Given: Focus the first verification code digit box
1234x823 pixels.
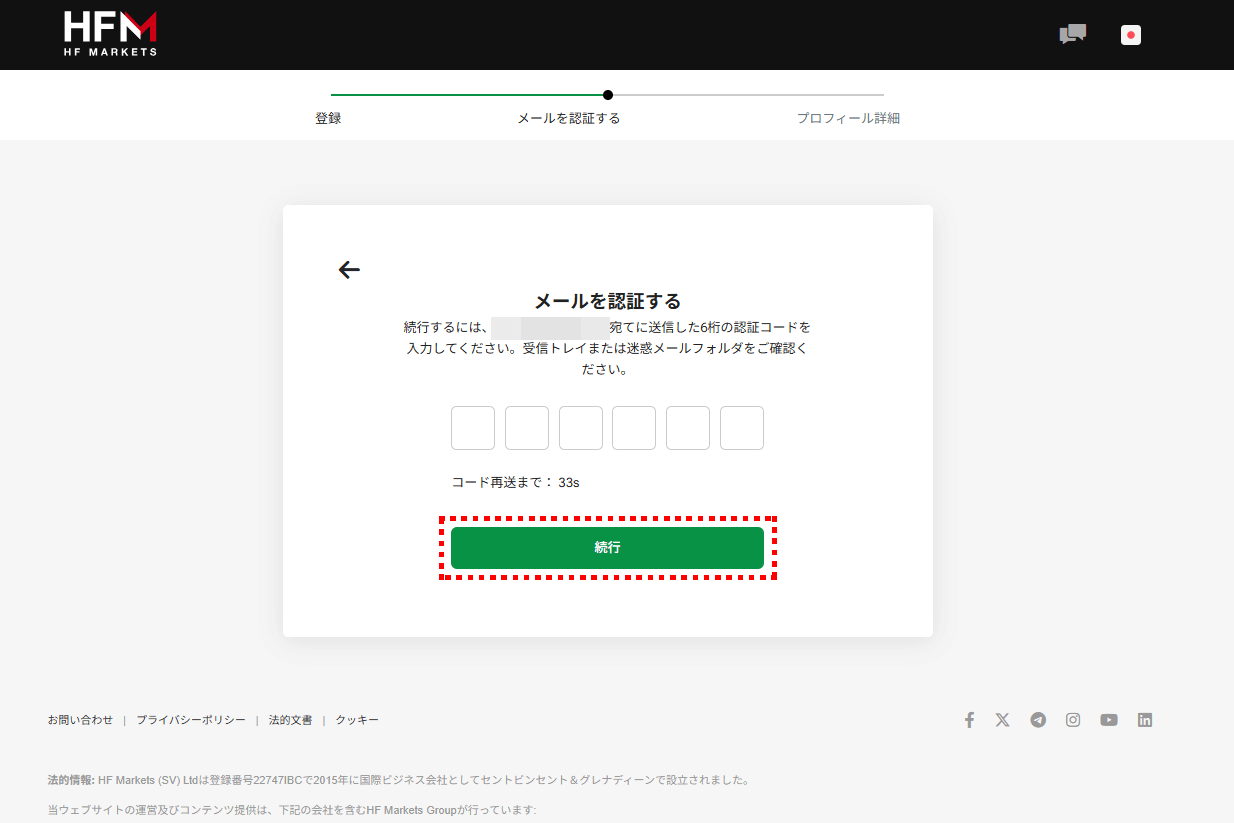Looking at the screenshot, I should click(473, 428).
